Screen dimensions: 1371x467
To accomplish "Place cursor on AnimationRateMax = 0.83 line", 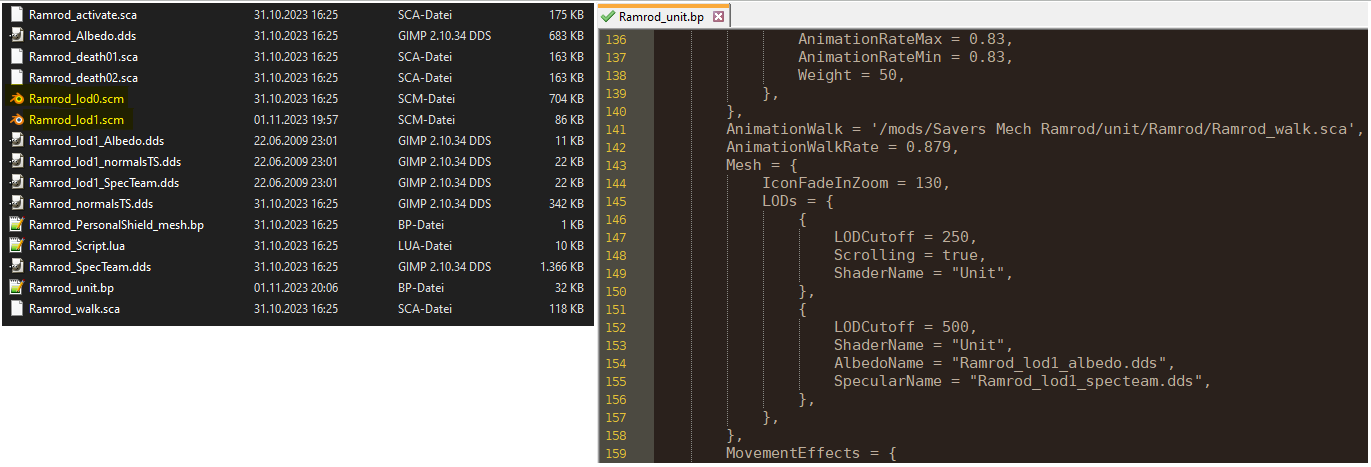I will [x=905, y=39].
